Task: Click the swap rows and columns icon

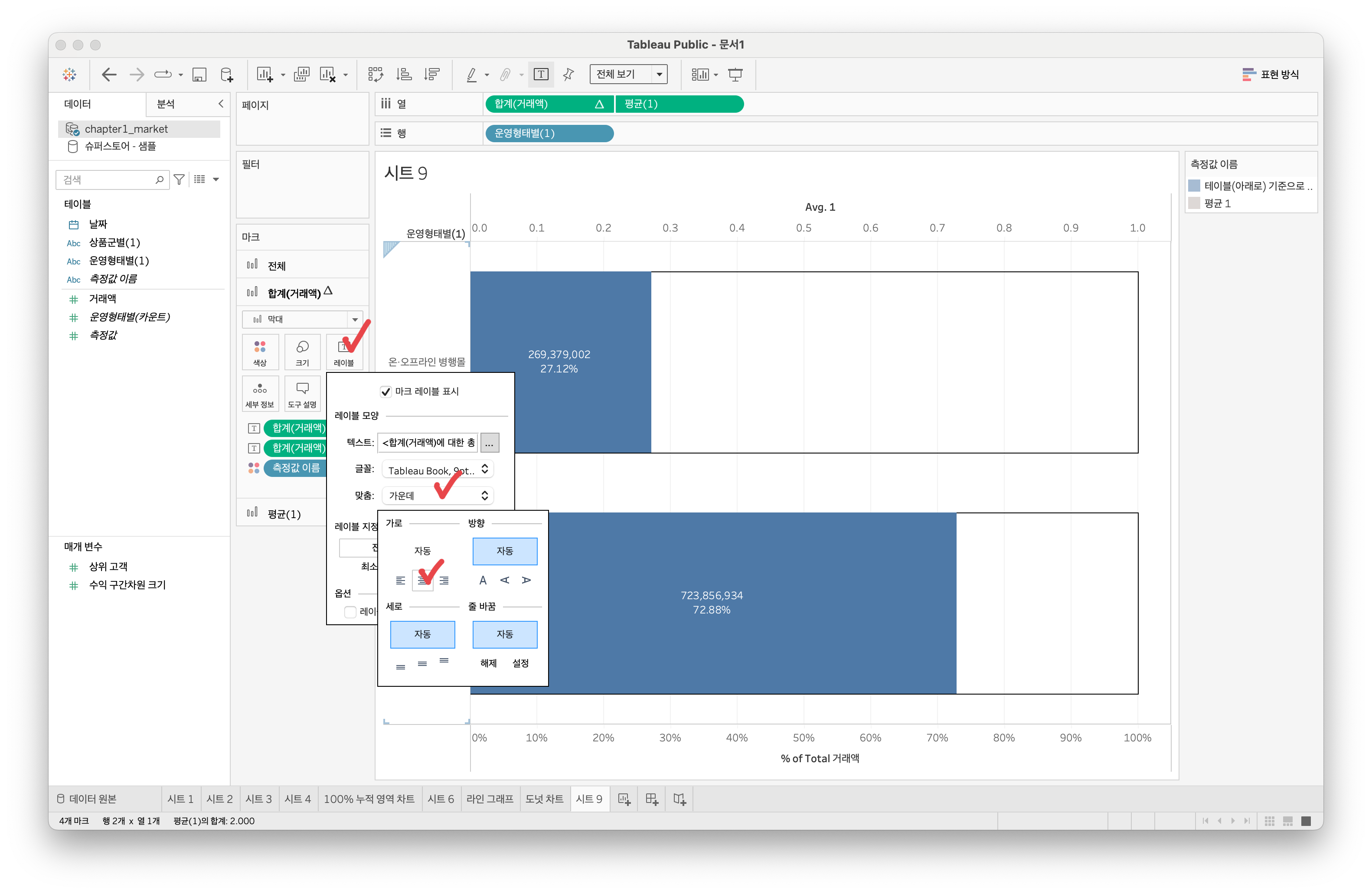Action: pyautogui.click(x=375, y=75)
